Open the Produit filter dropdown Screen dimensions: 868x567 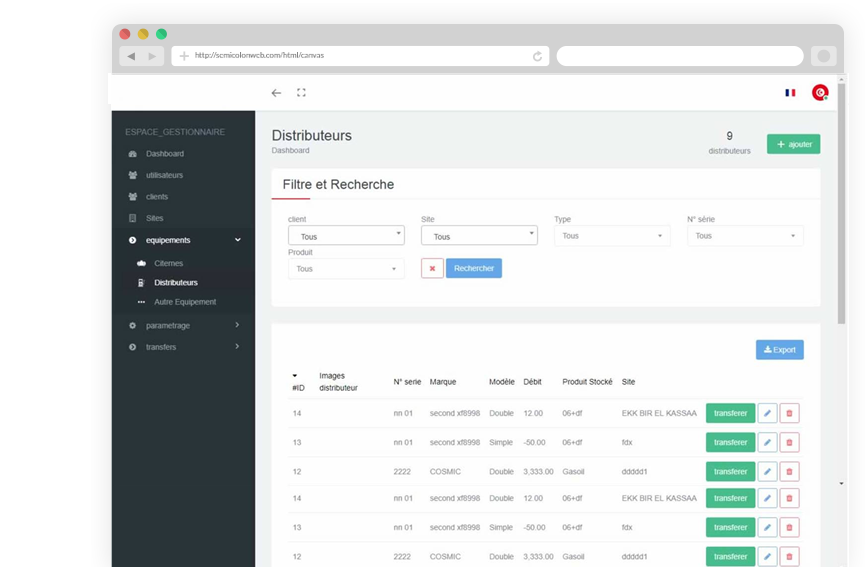(x=346, y=269)
